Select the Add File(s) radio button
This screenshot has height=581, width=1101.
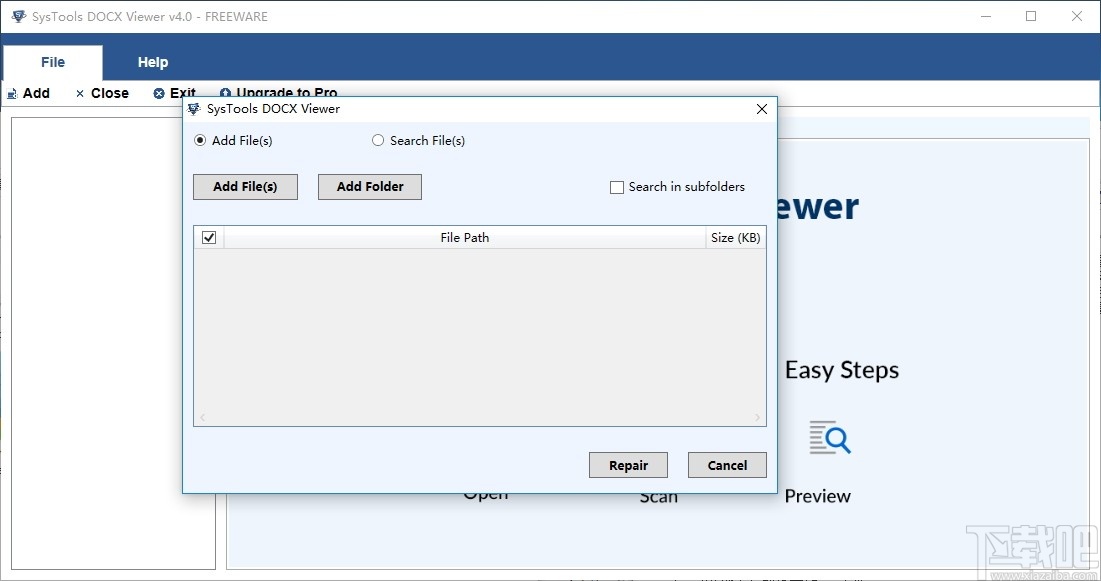(x=199, y=140)
